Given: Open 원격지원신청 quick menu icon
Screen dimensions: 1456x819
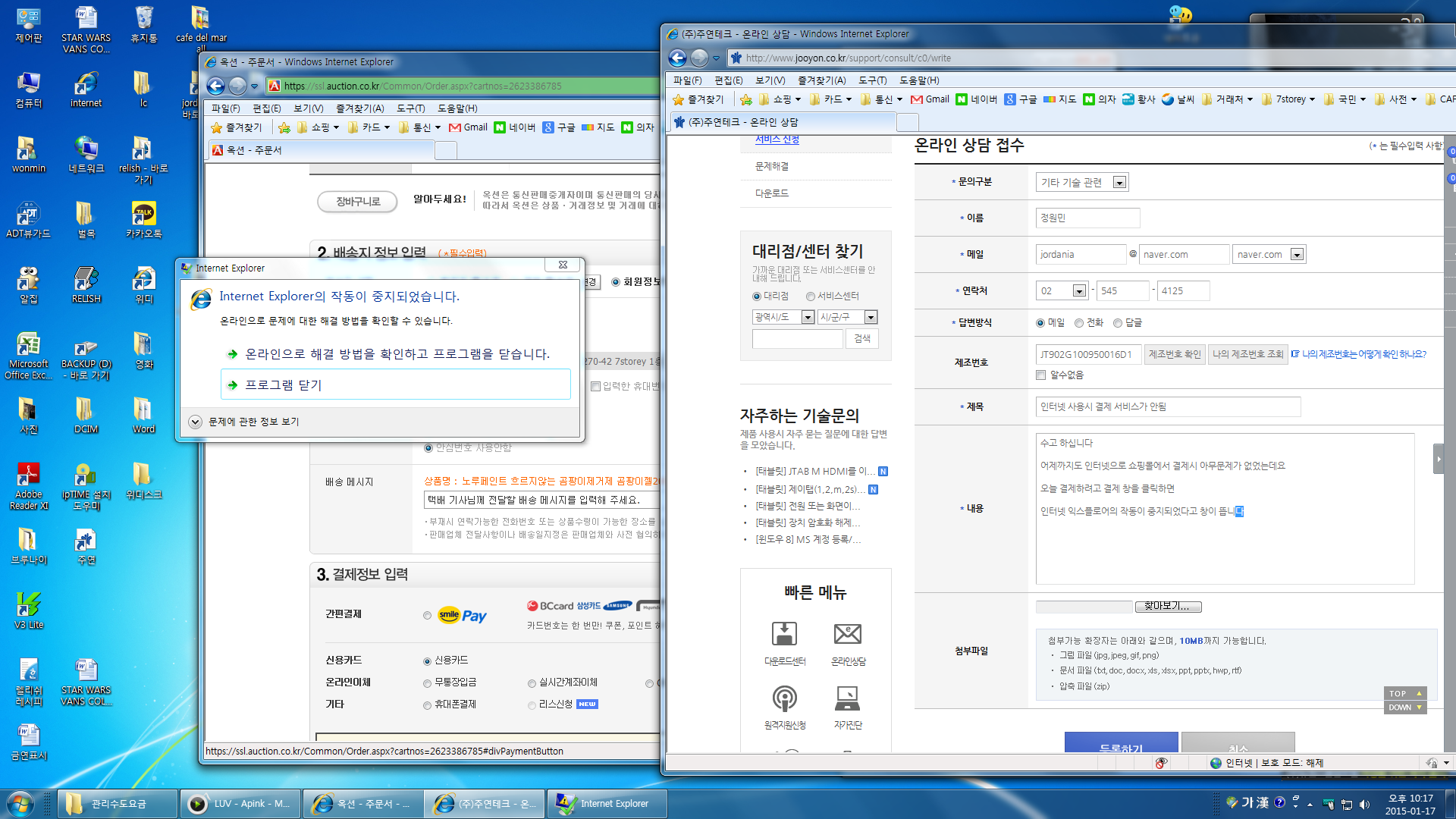Looking at the screenshot, I should pos(784,707).
